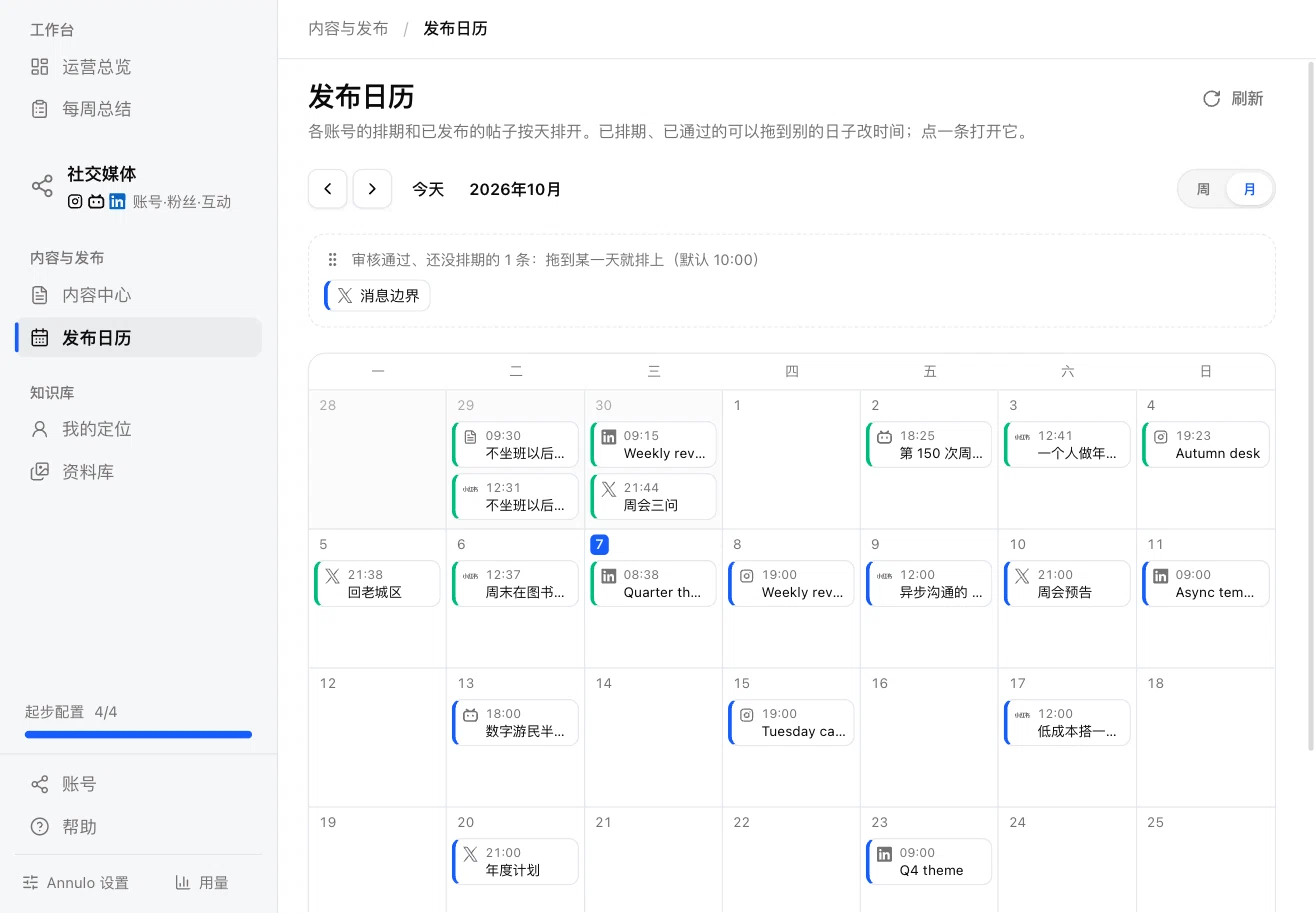Click the 每周总结 clipboard icon
Screen dimensions: 1316x913
point(40,109)
